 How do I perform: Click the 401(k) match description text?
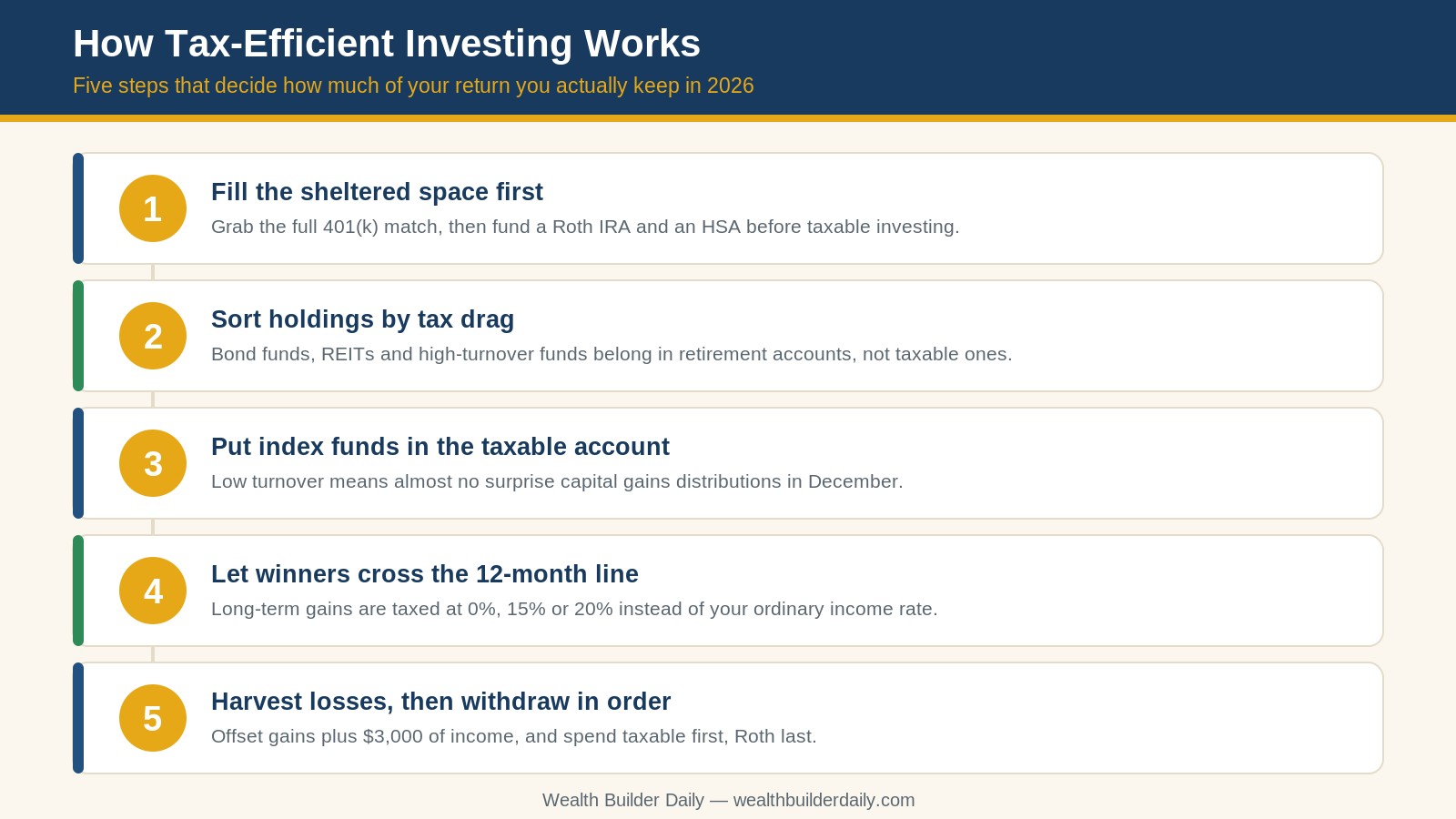585,227
